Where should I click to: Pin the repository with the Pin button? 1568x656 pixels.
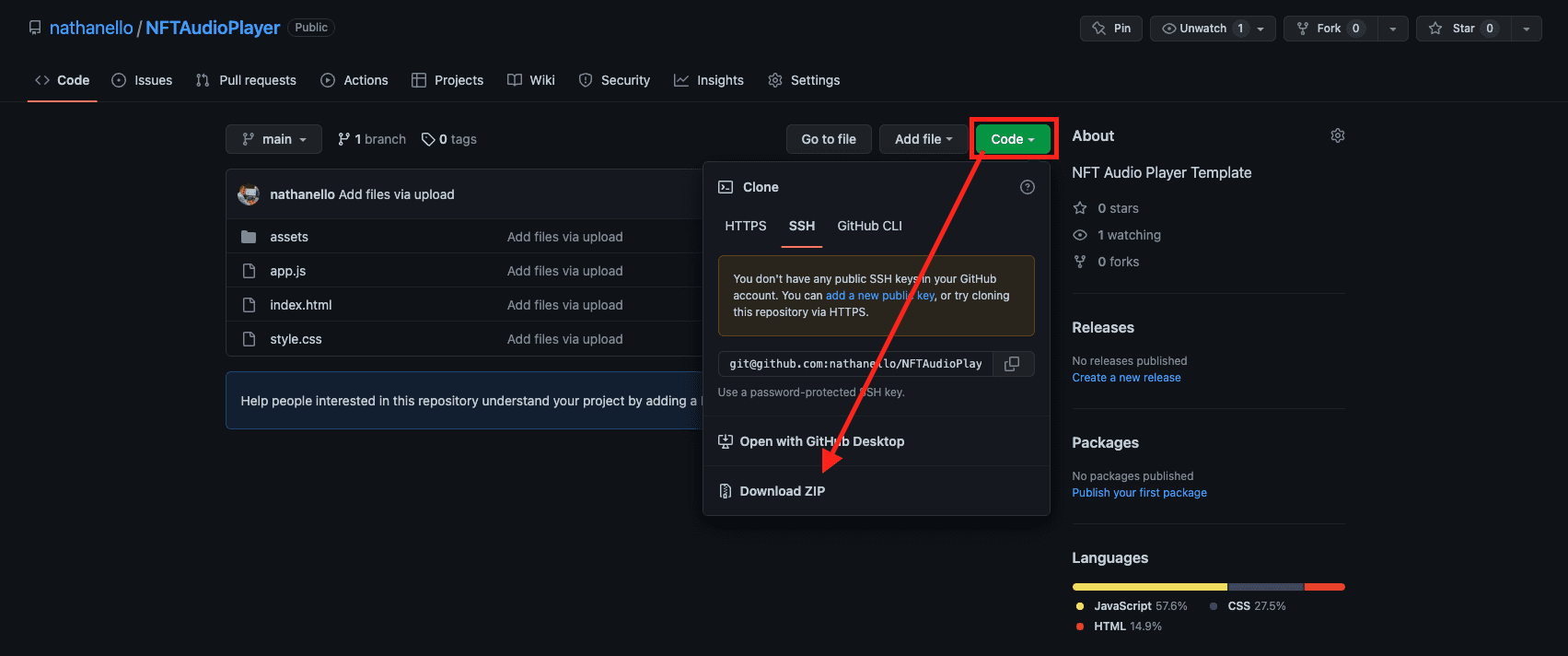(1111, 29)
